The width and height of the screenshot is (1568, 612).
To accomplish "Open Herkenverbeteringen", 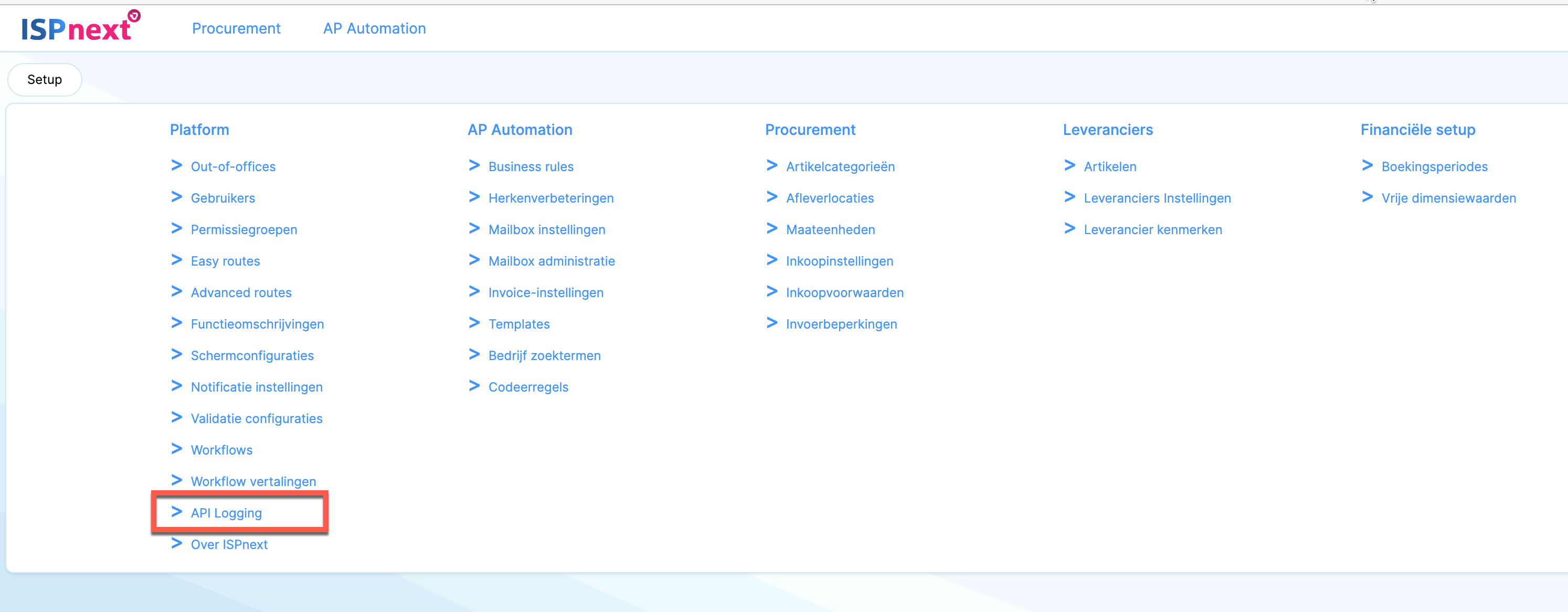I will point(551,198).
